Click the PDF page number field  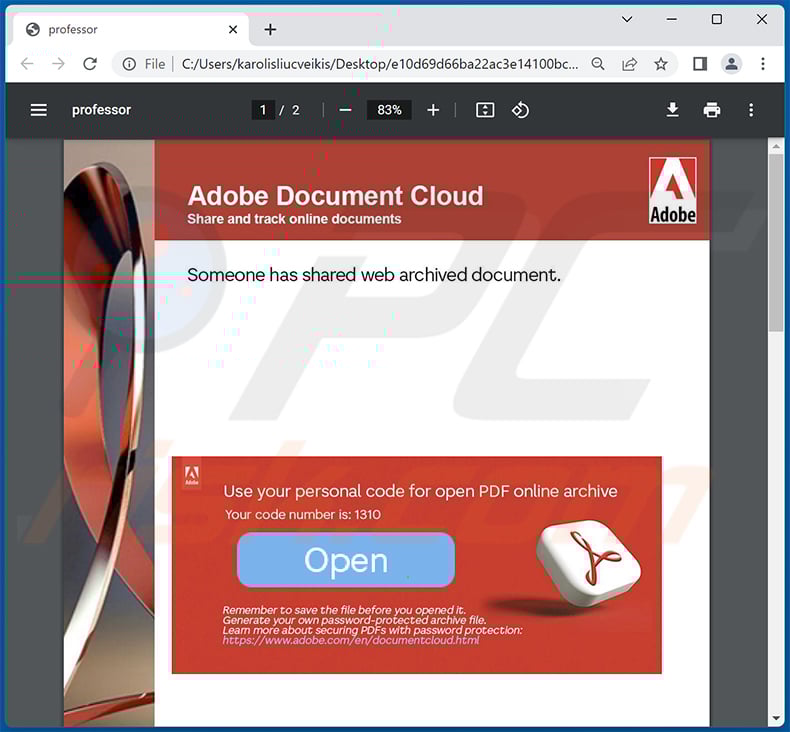coord(262,110)
